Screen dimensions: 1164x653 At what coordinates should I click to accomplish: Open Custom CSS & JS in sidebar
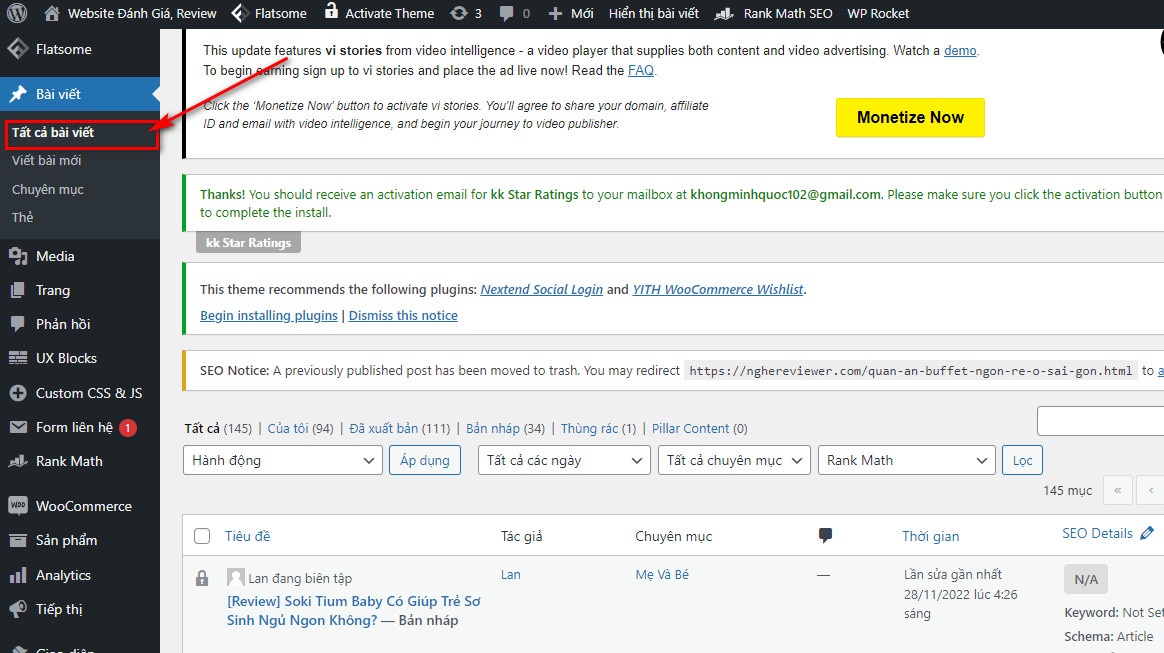pos(88,393)
